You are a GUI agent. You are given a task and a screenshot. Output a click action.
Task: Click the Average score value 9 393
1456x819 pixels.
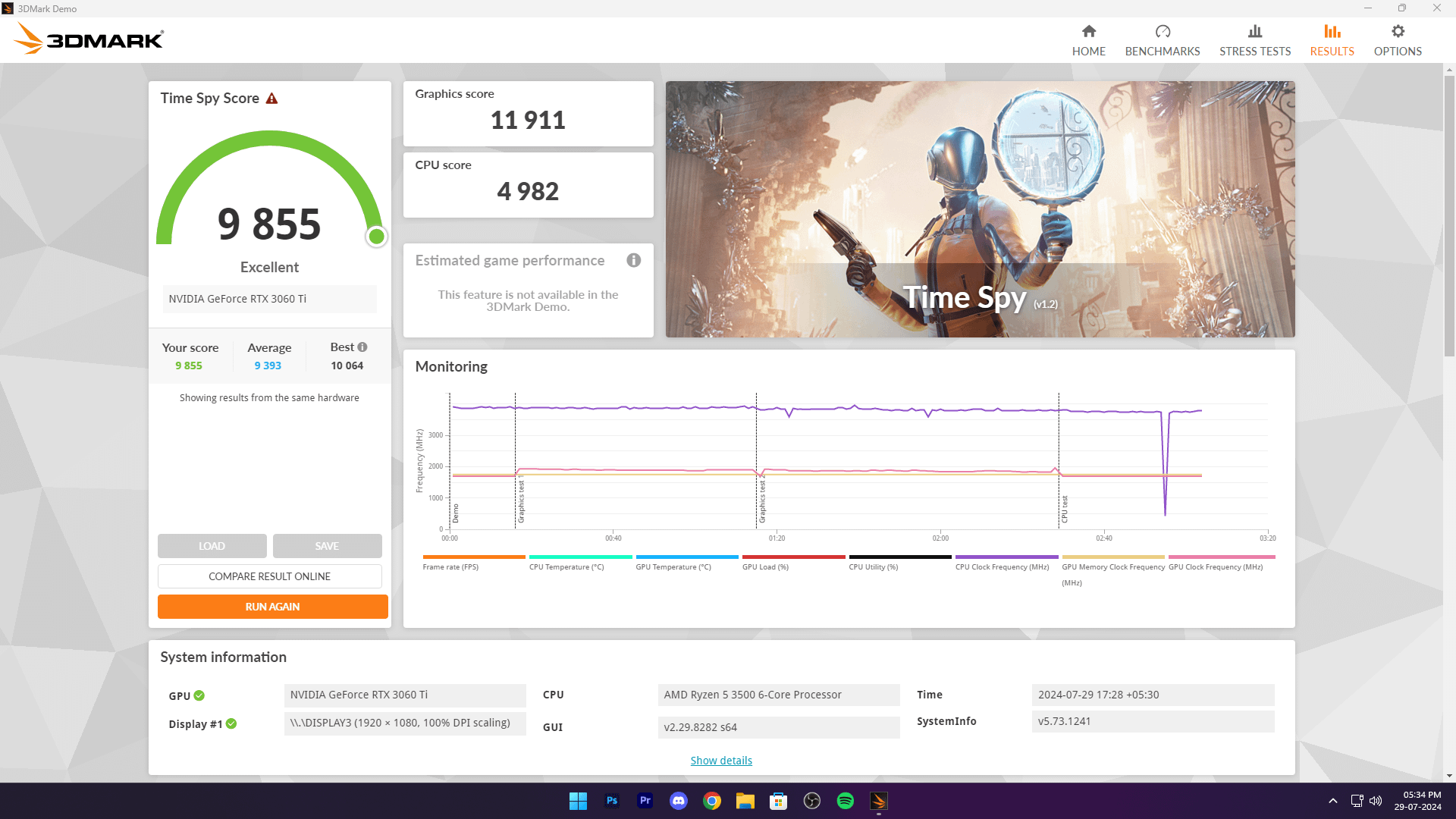click(x=268, y=366)
